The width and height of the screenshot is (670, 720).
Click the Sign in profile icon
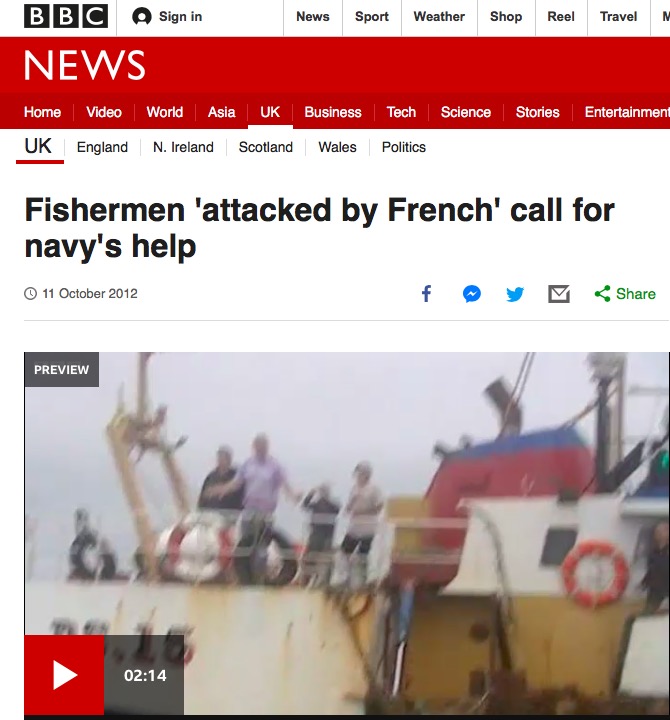(141, 17)
